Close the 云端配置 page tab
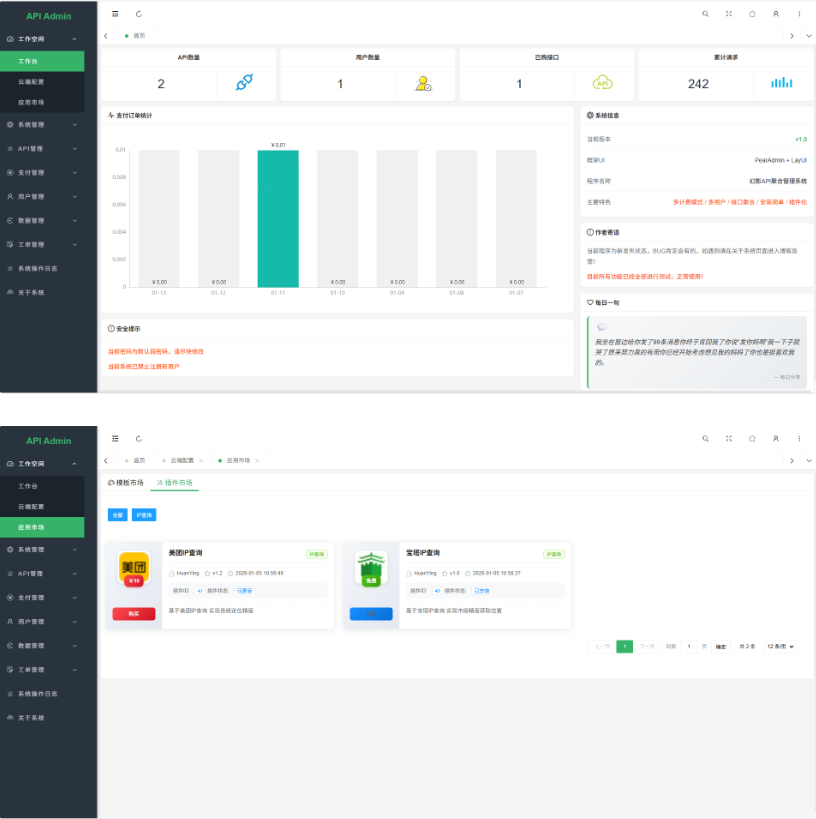 (x=201, y=460)
